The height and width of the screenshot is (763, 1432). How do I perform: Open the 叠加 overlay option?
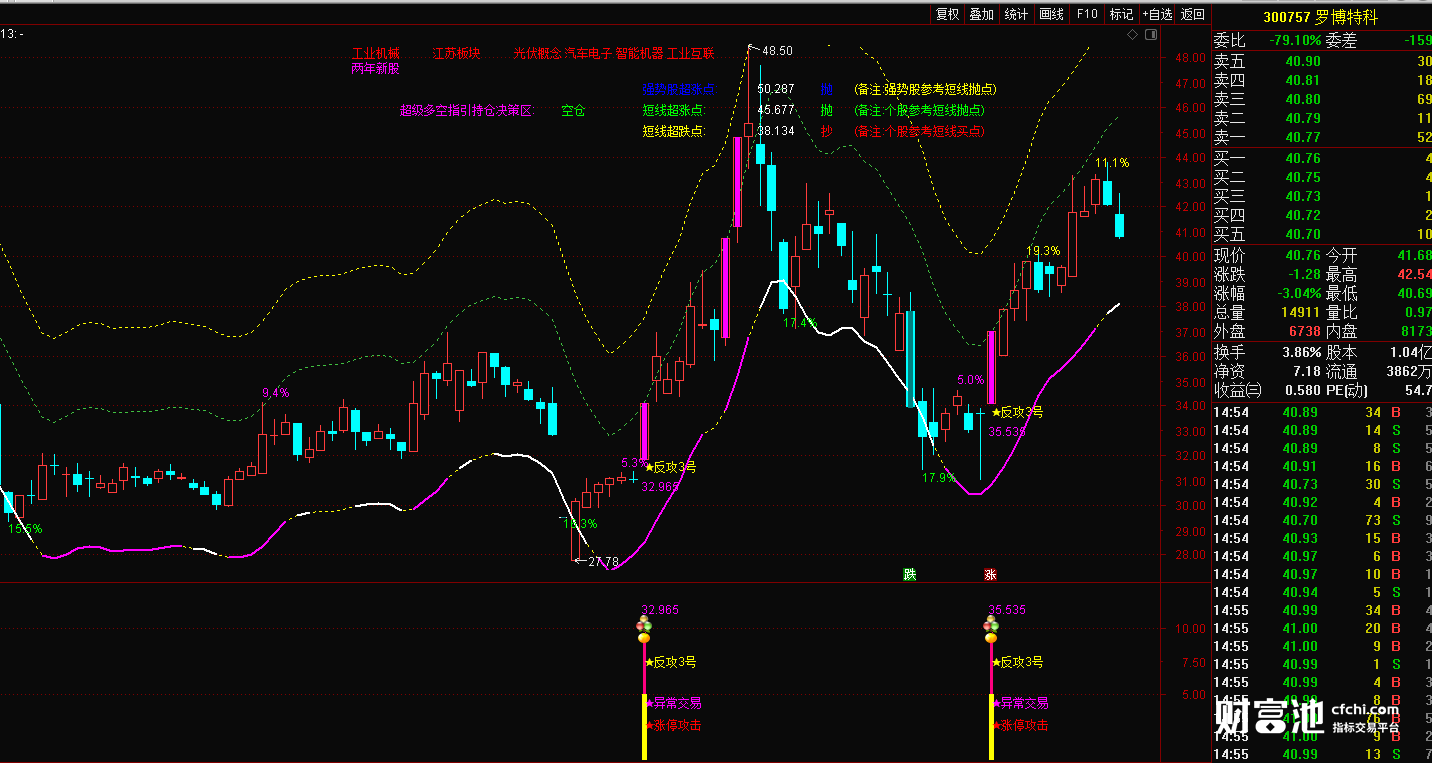click(x=982, y=14)
